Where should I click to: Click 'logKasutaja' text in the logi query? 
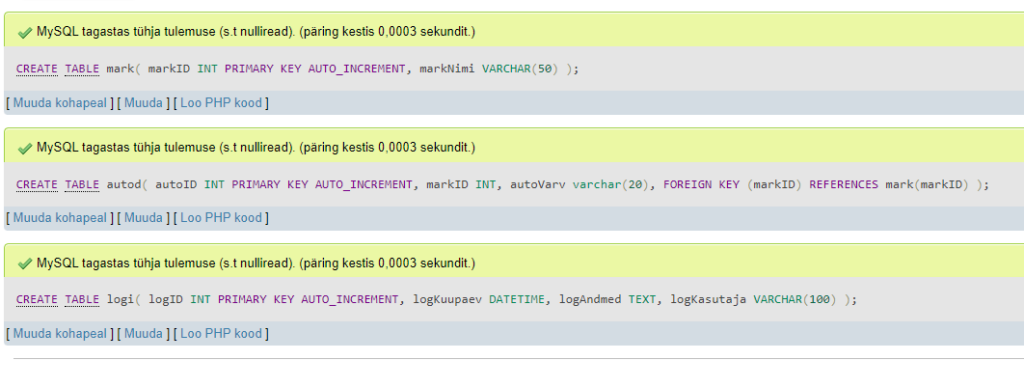pos(708,299)
